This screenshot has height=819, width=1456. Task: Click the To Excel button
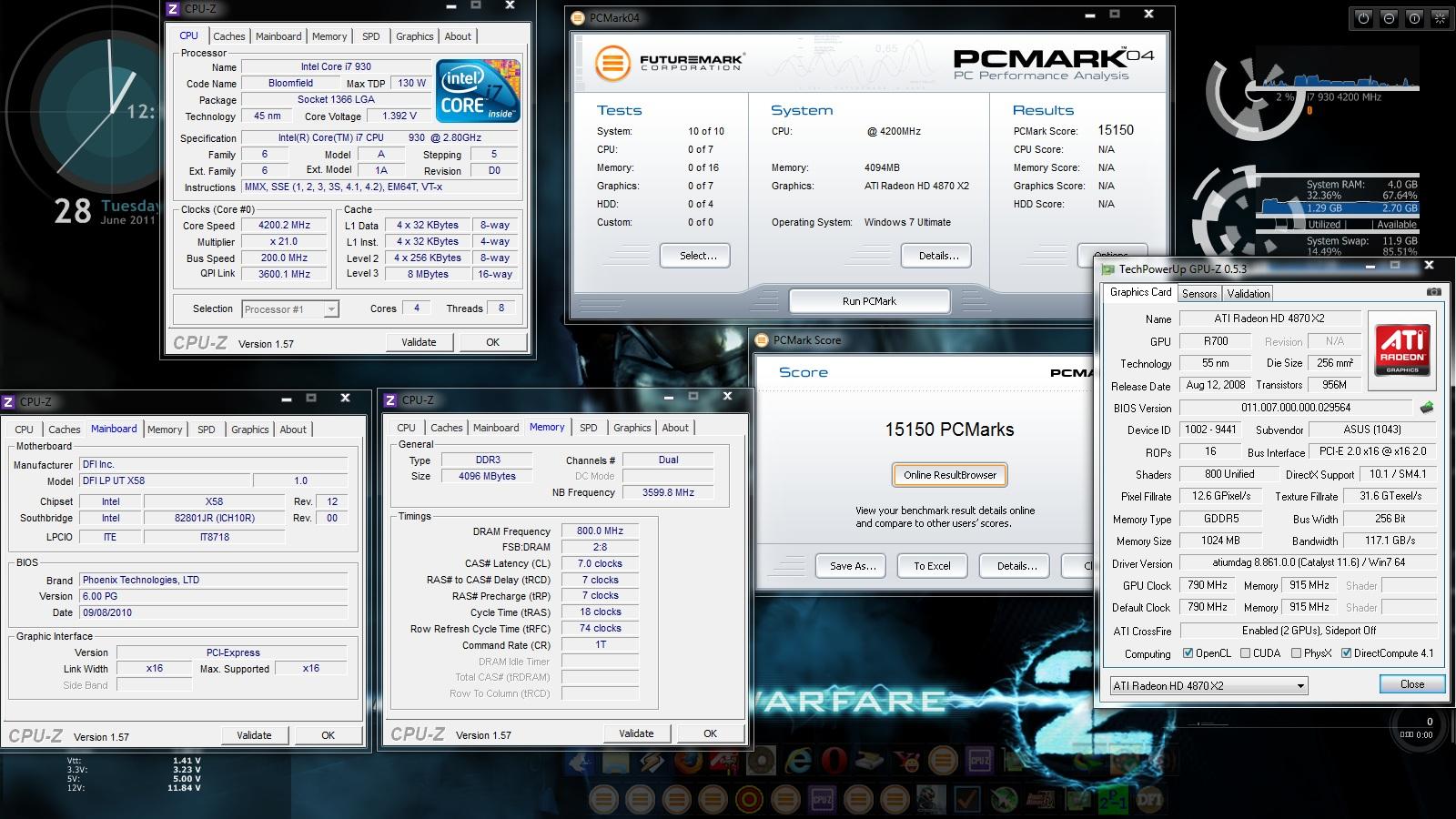[x=932, y=566]
